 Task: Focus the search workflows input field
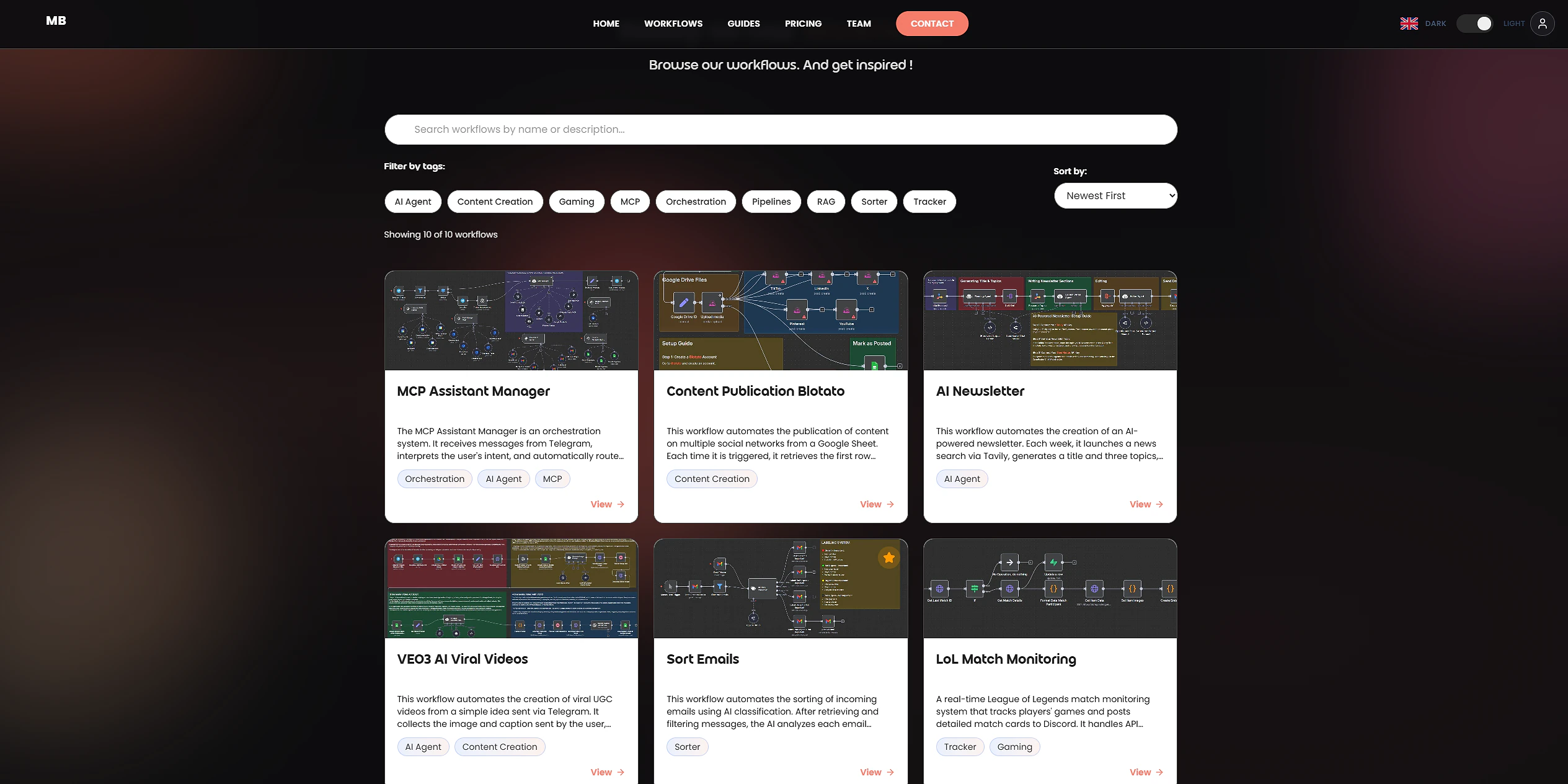[x=780, y=130]
